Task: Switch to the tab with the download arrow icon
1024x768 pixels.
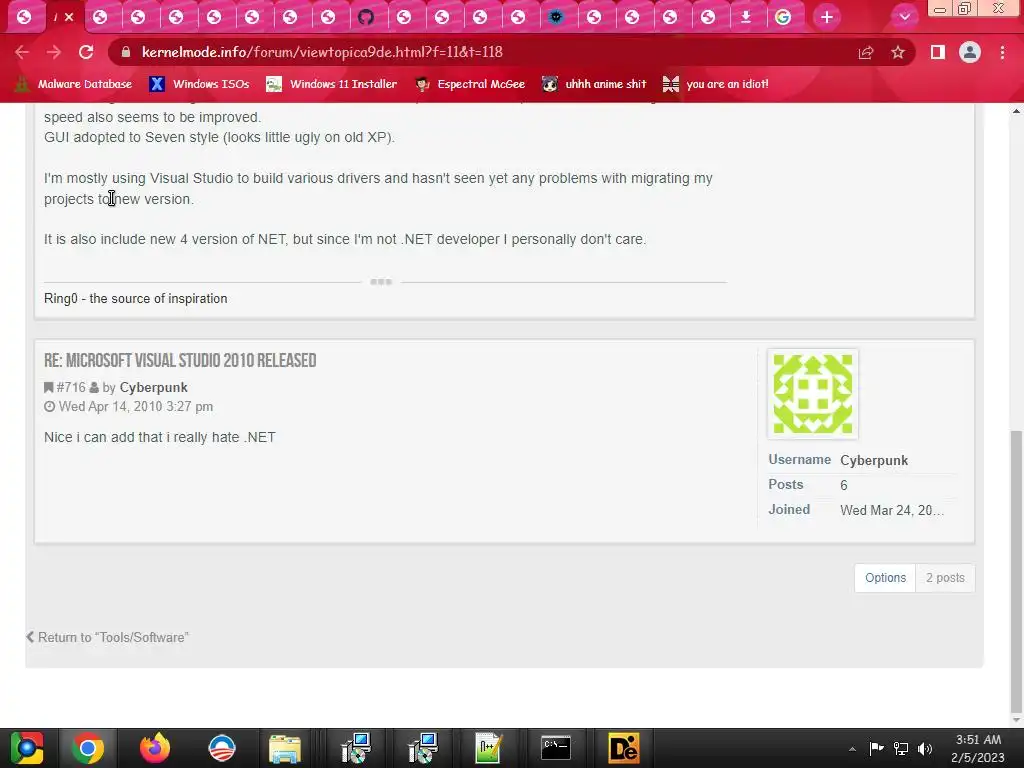Action: [746, 17]
